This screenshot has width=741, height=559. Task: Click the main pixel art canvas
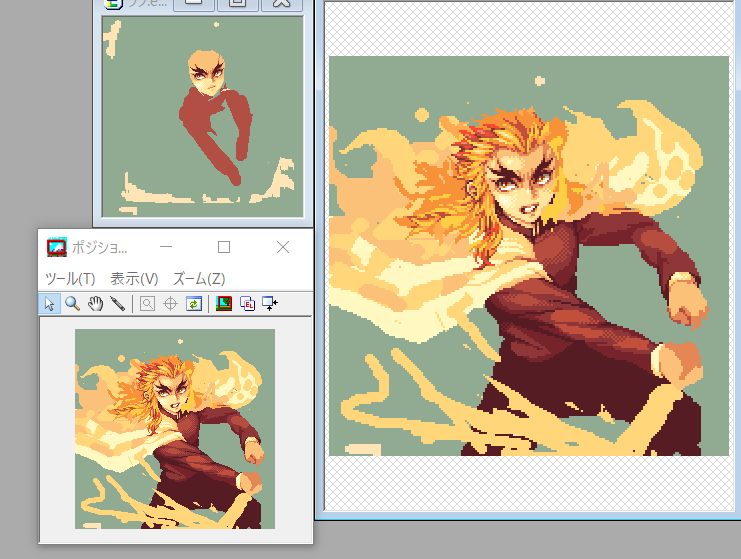click(529, 256)
